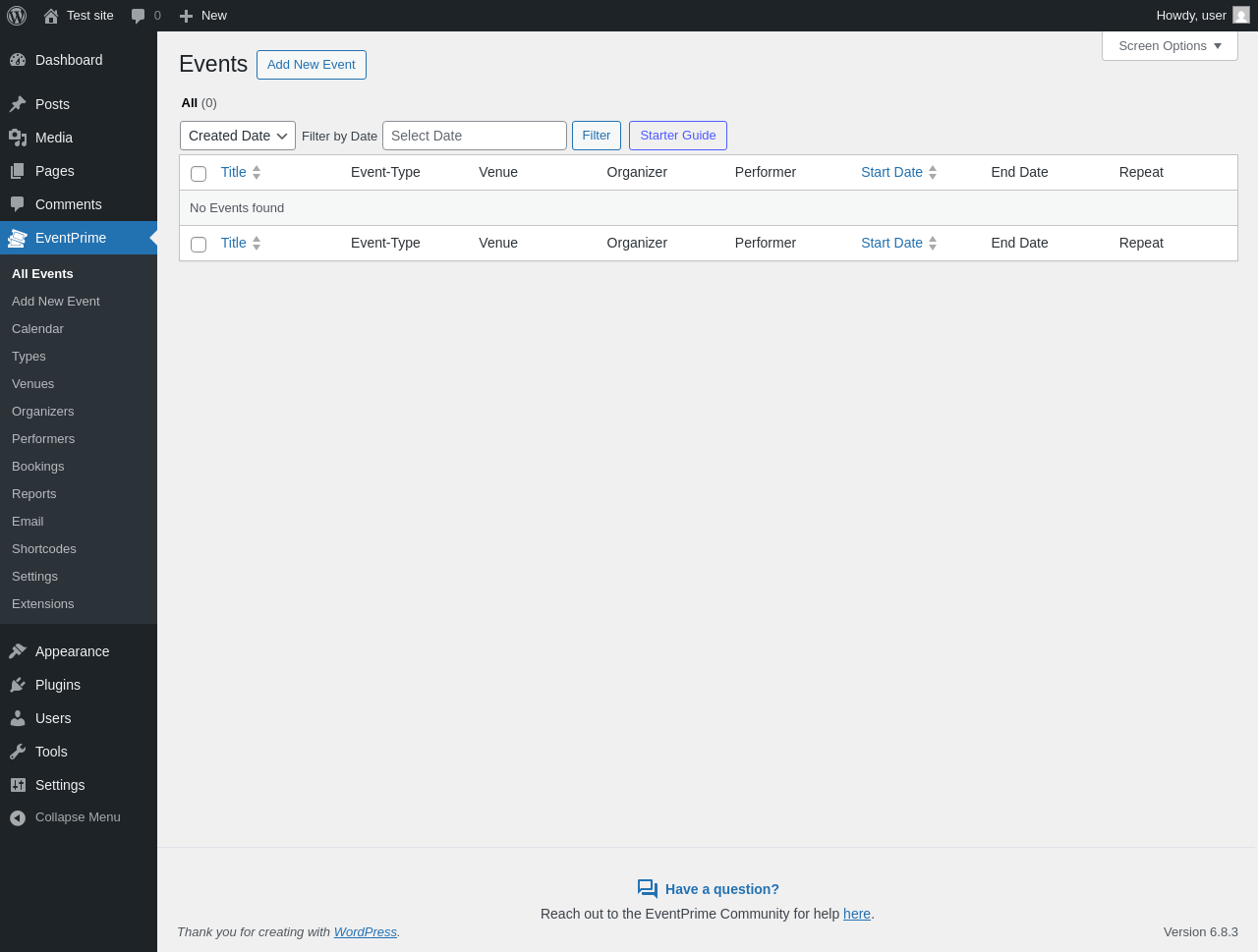Click the home icon beside Test site
Screen dimensions: 1258x952
pos(51,16)
